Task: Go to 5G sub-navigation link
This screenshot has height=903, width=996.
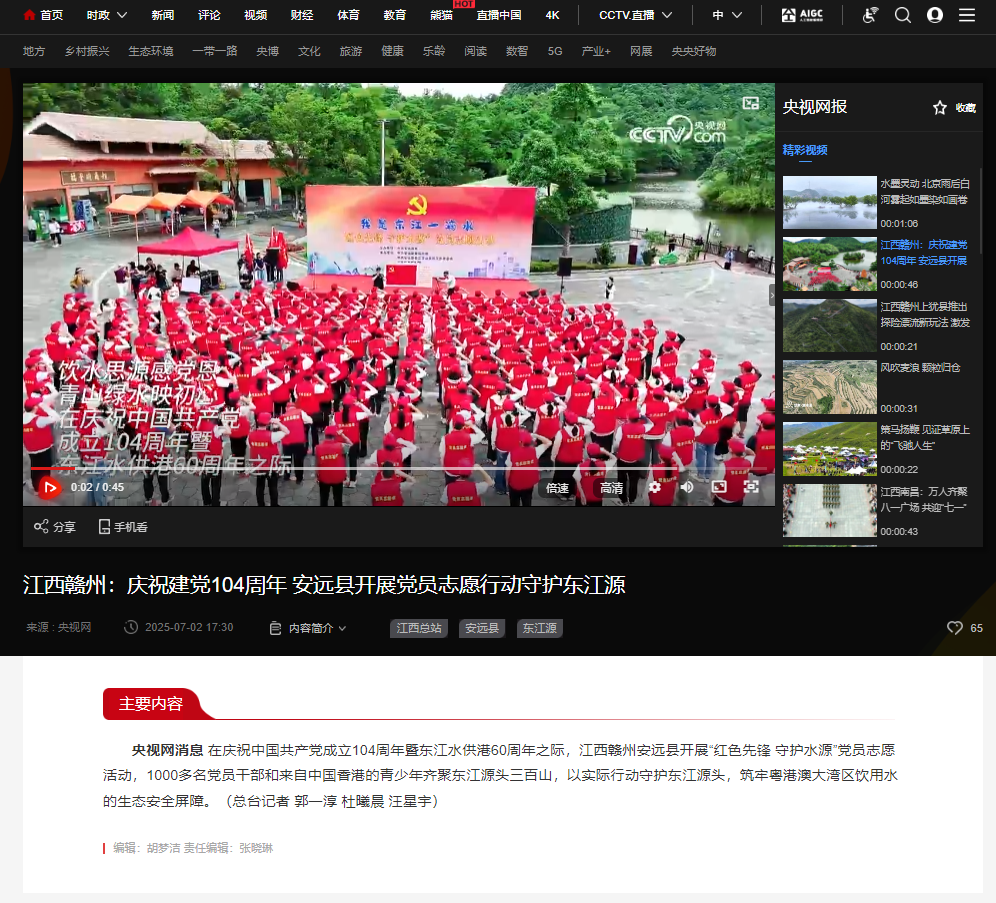Action: tap(555, 51)
